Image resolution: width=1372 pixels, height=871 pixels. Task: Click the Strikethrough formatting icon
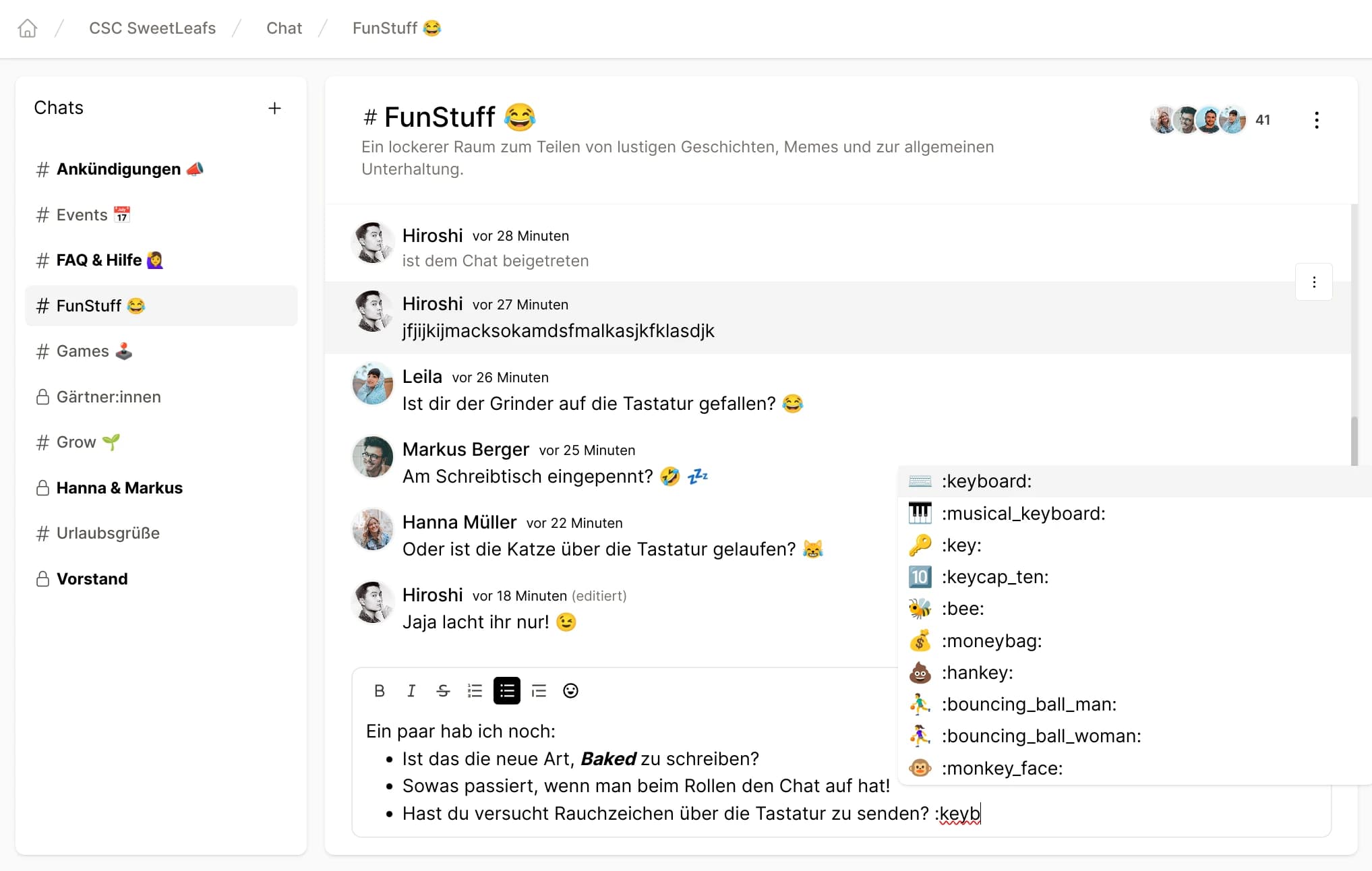443,691
